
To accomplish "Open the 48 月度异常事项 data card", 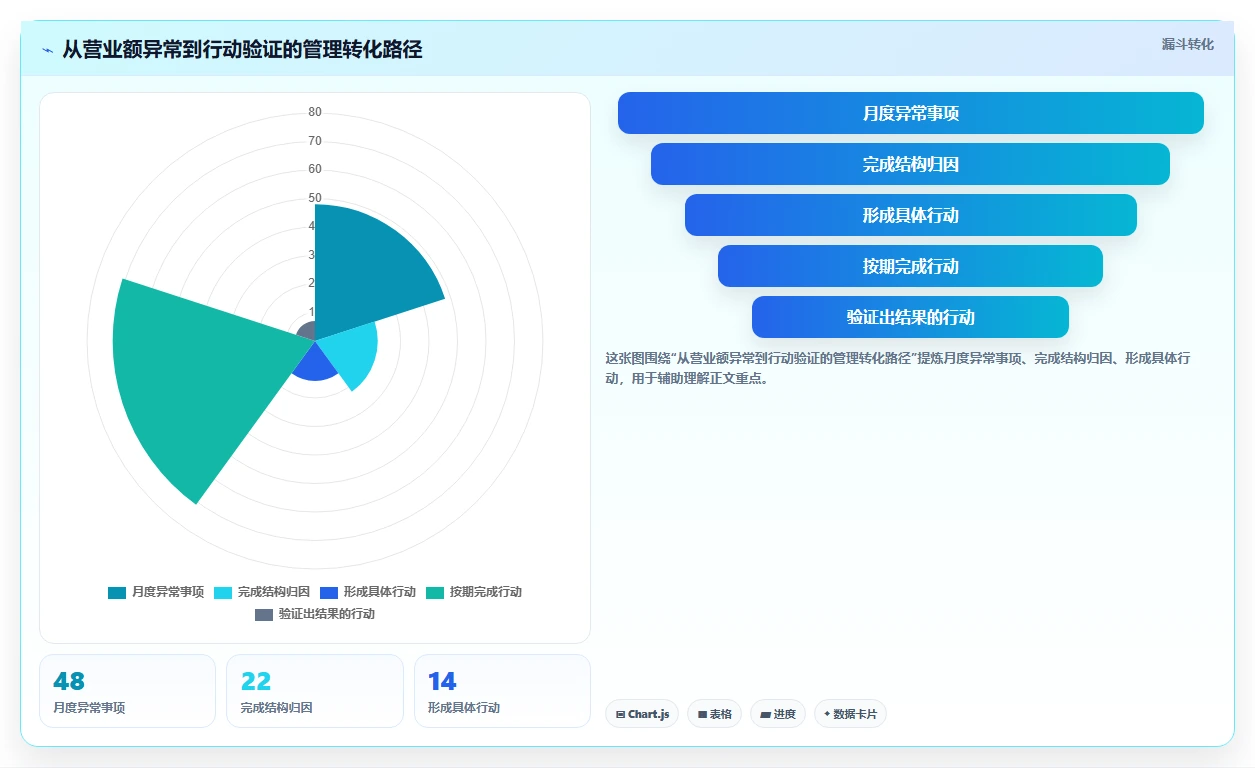I will pos(127,691).
